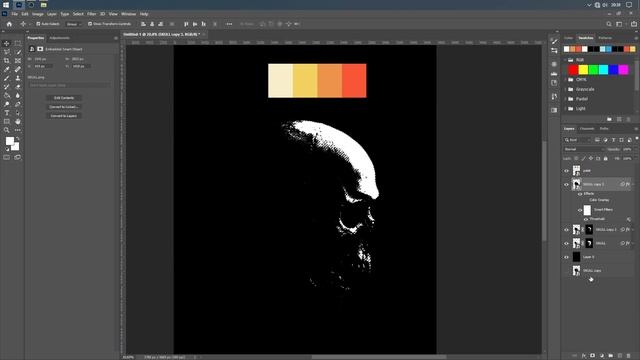The height and width of the screenshot is (360, 640).
Task: Toggle Threshold smart filter visibility
Action: pos(586,219)
